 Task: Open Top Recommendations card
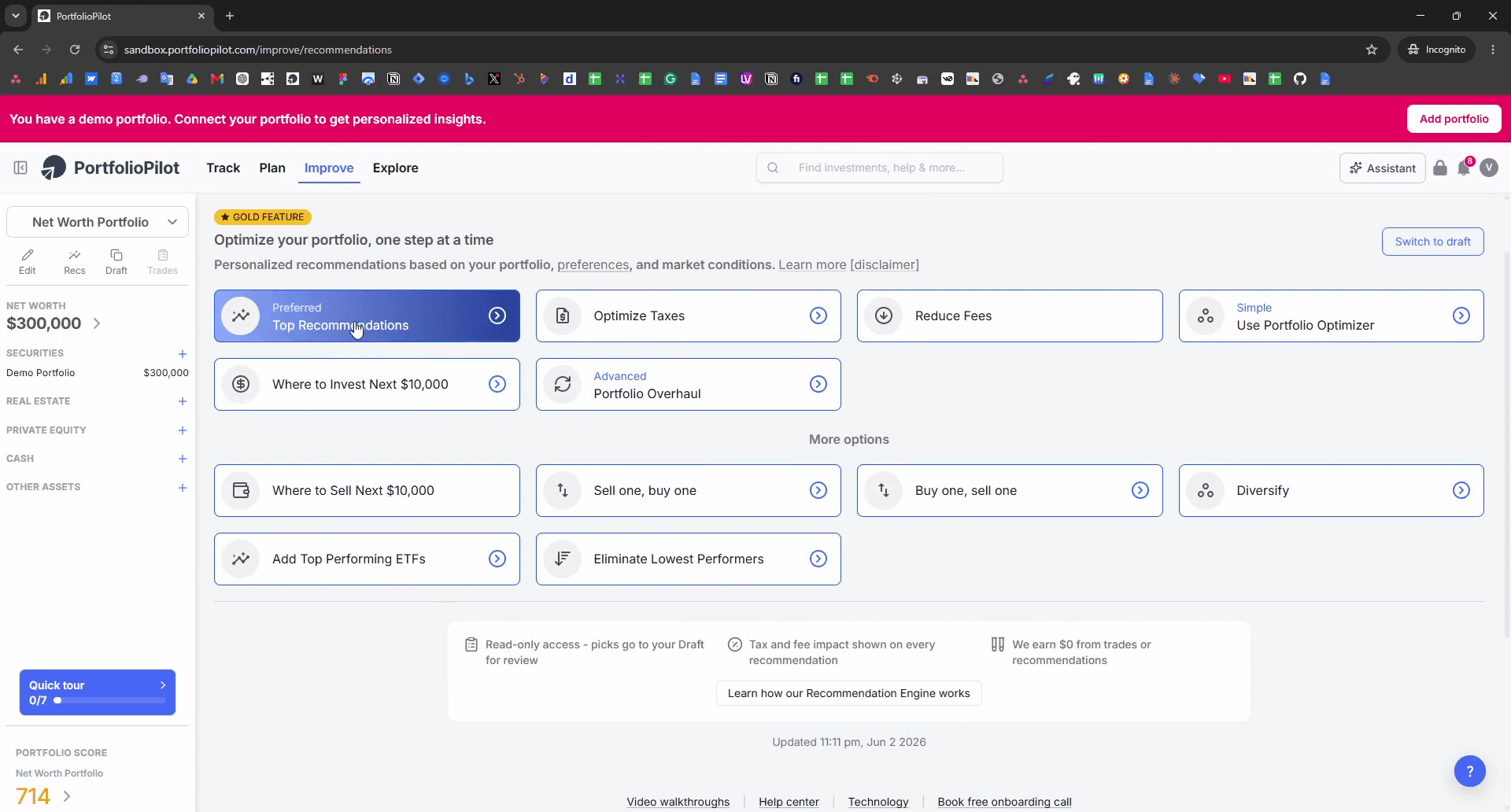tap(367, 316)
